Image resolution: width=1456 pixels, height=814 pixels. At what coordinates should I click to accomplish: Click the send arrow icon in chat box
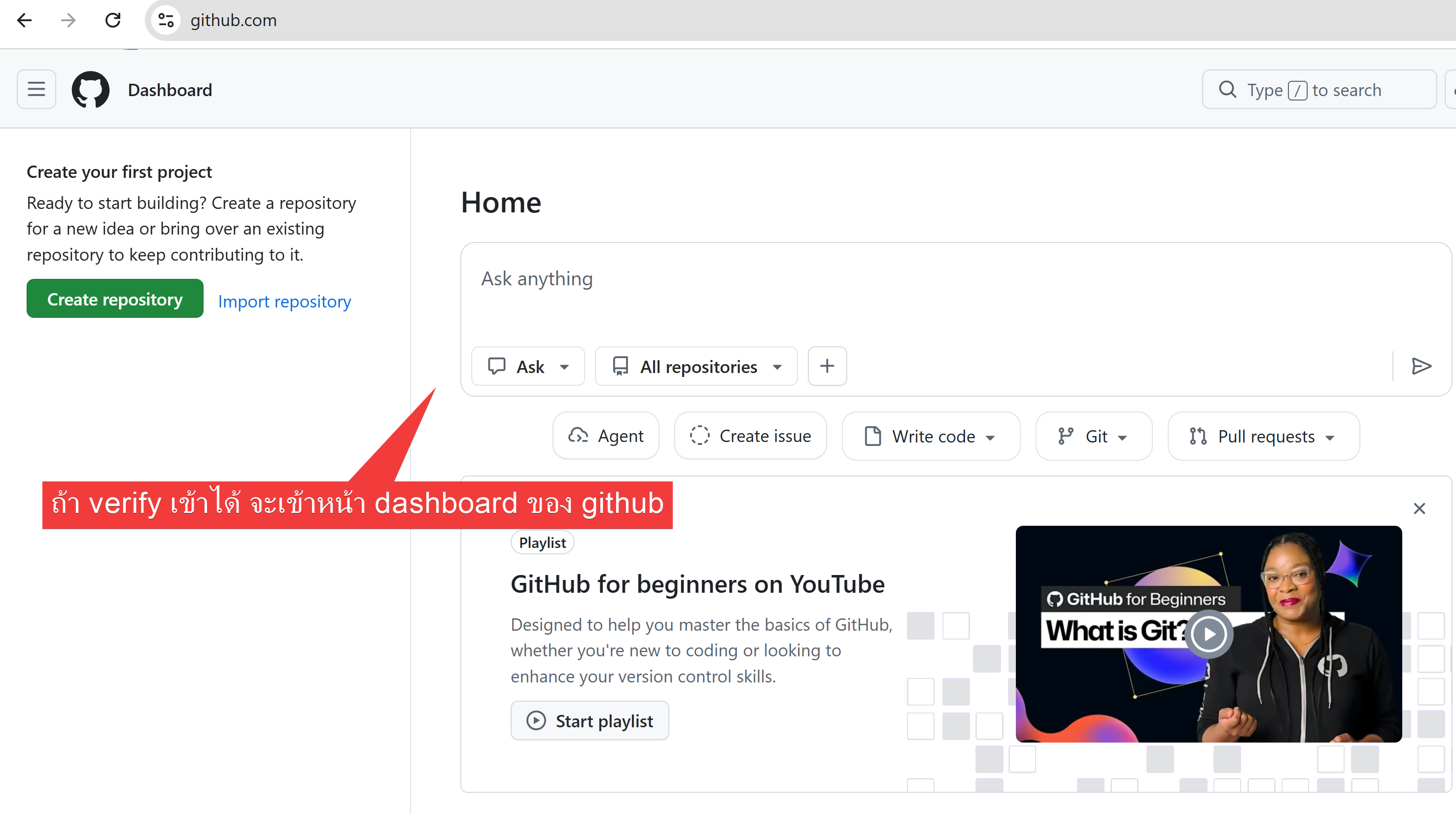coord(1421,366)
